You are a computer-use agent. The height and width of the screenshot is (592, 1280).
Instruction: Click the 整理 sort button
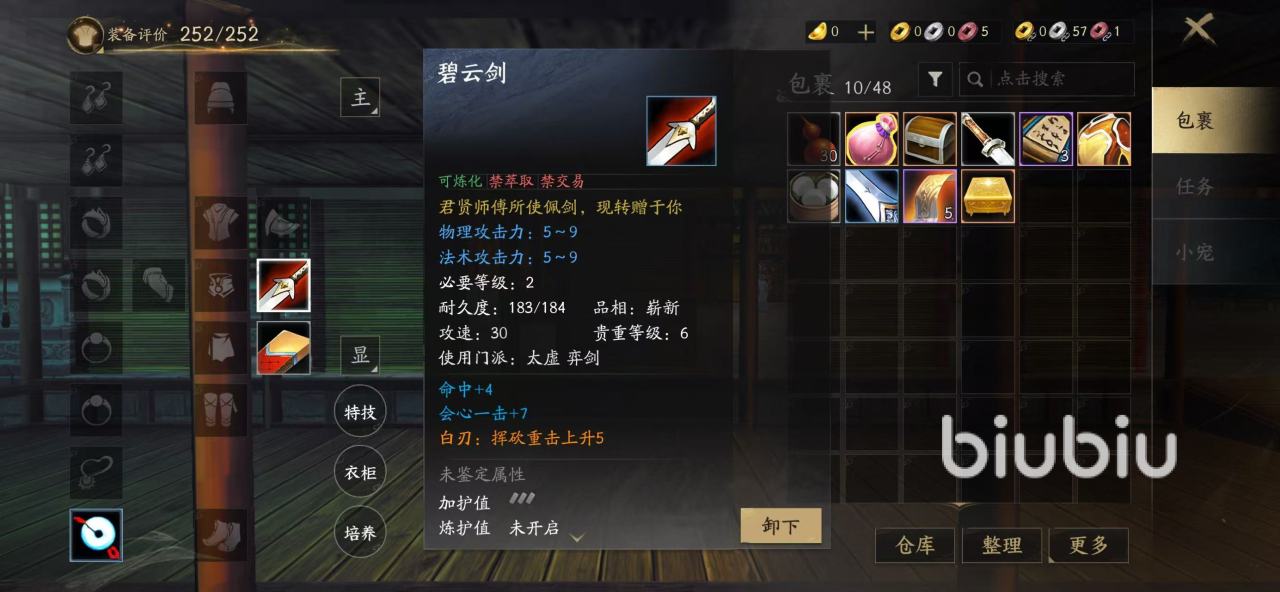(1002, 545)
